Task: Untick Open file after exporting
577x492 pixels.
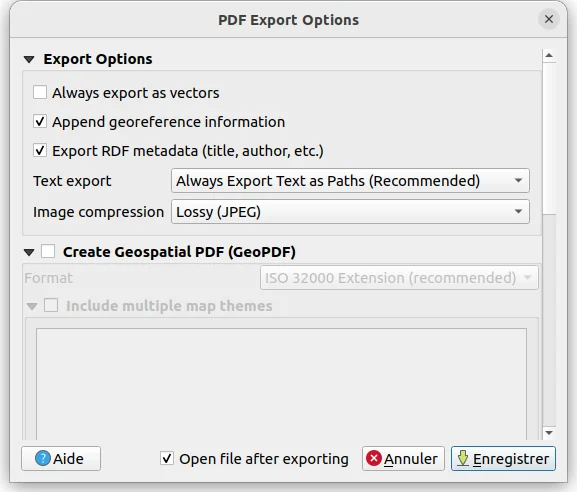Action: (167, 459)
